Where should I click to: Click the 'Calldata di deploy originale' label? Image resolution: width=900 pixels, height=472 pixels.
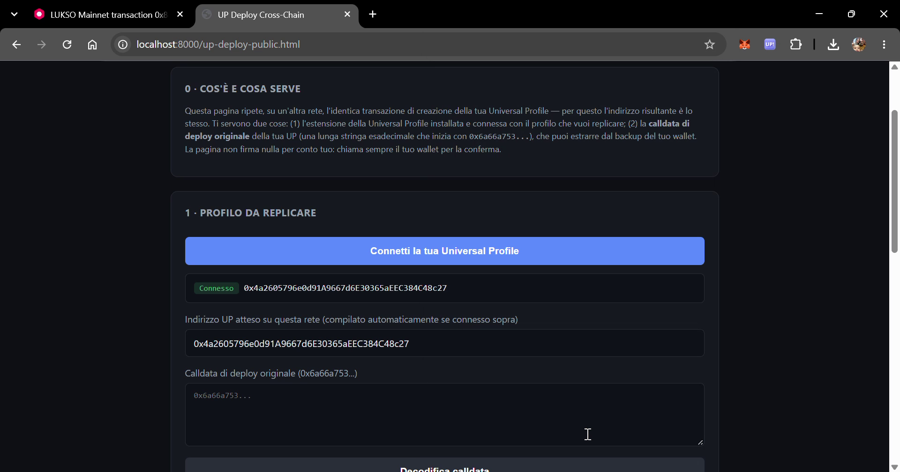[x=271, y=373]
